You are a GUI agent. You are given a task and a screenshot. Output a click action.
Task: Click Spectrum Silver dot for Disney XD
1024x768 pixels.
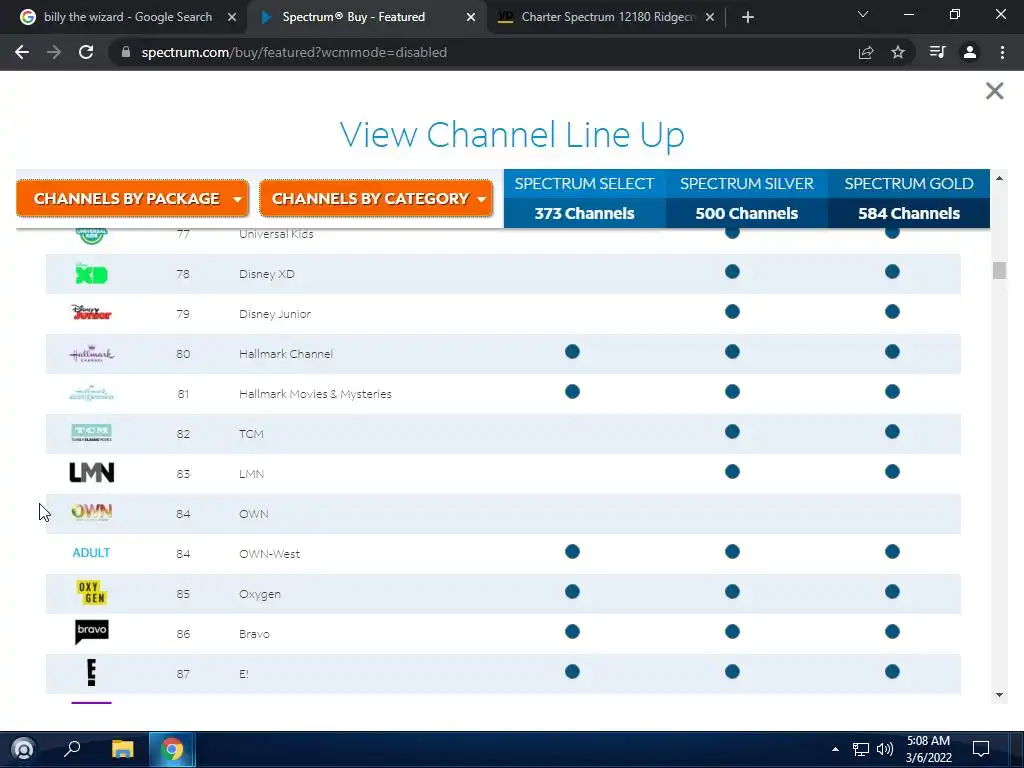point(732,272)
